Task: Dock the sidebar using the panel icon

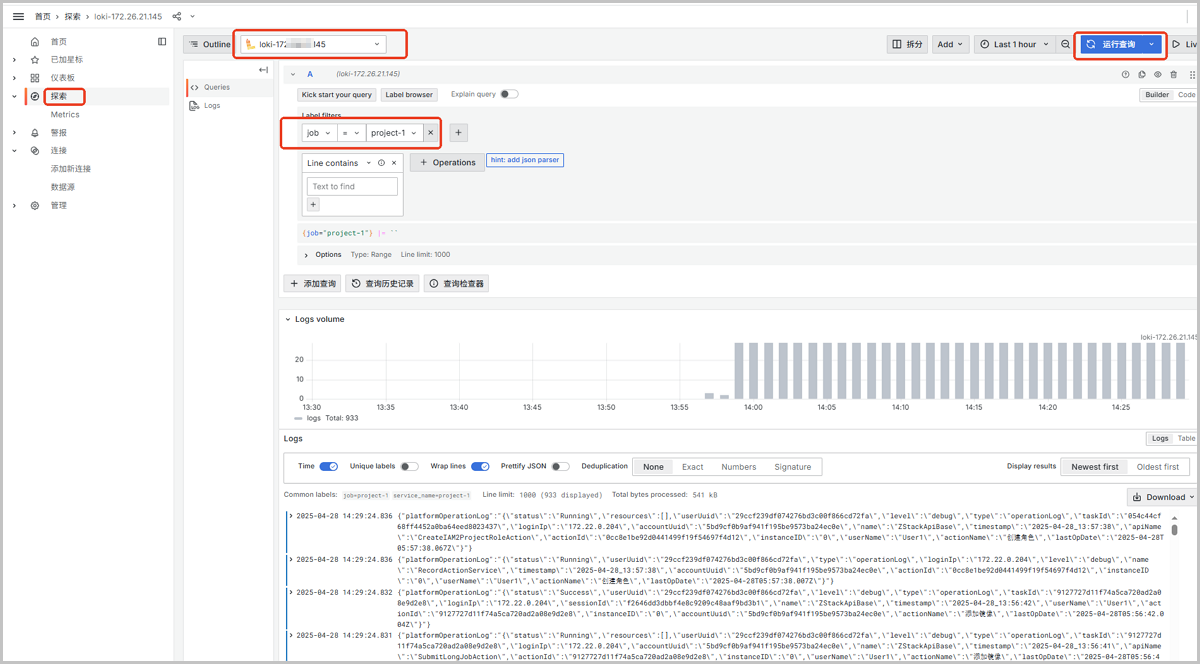Action: tap(162, 42)
